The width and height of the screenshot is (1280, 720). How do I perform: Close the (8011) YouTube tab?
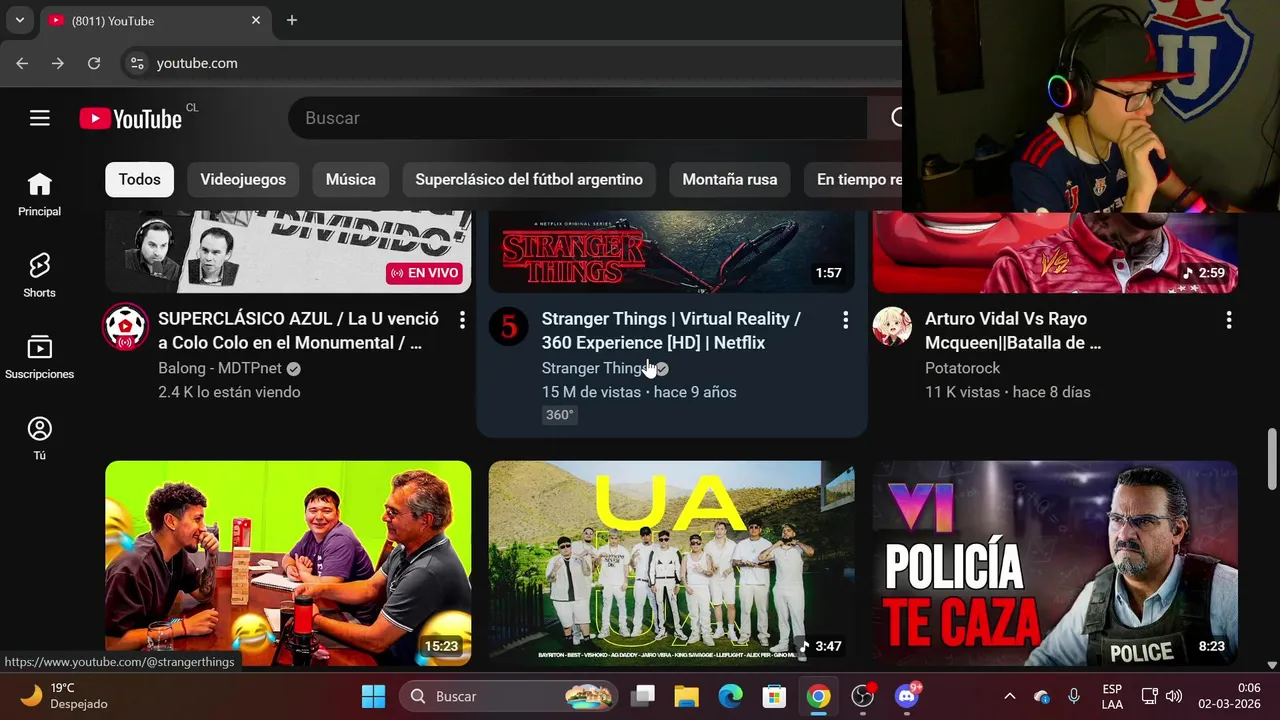coord(256,20)
